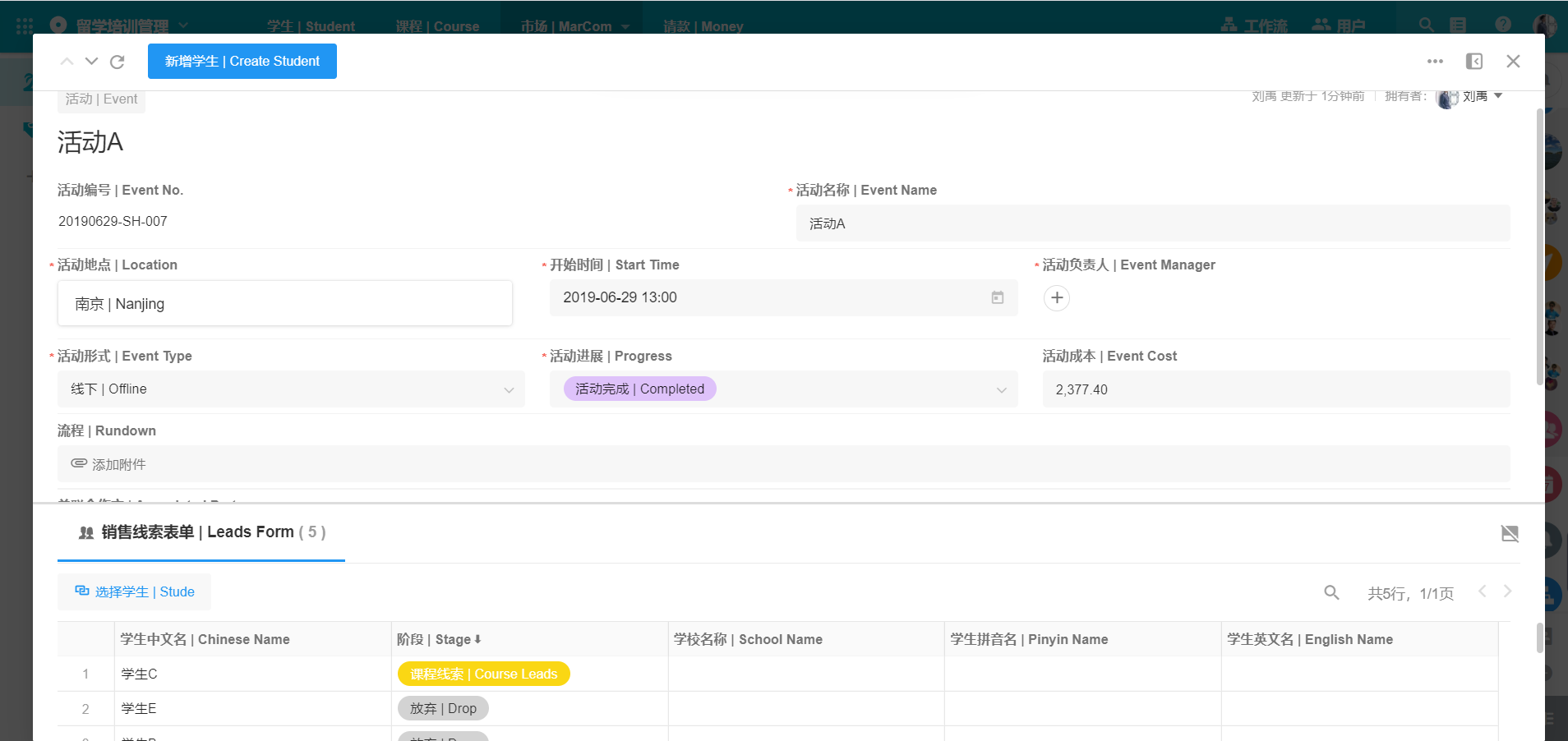Image resolution: width=1568 pixels, height=741 pixels.
Task: Open the owner 刘禹 dropdown
Action: pos(1497,96)
